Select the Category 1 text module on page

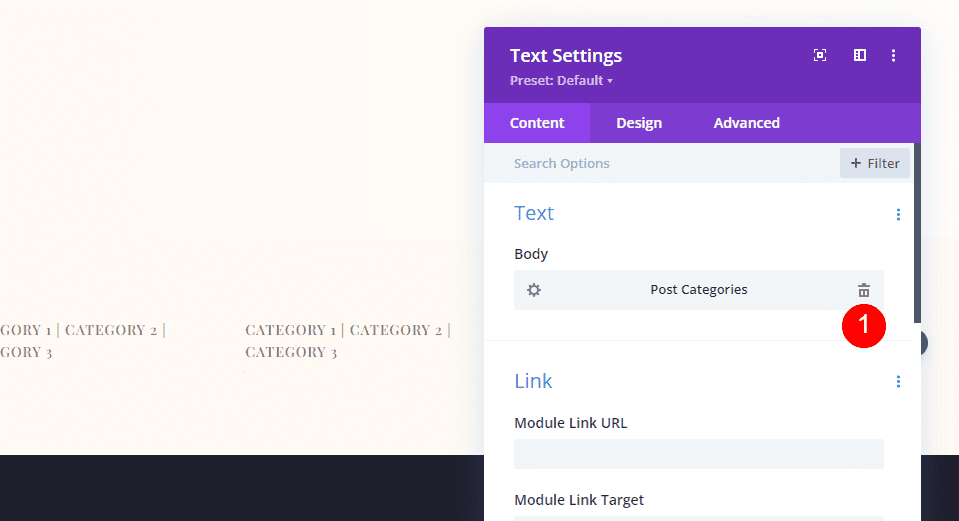tap(347, 340)
